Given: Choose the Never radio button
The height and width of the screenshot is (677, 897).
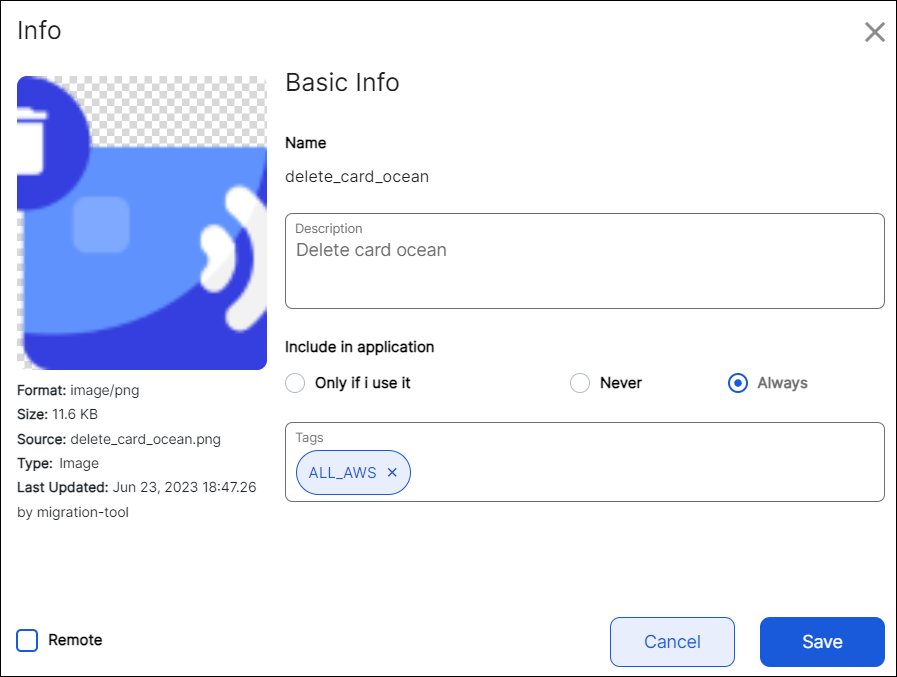Looking at the screenshot, I should point(580,383).
